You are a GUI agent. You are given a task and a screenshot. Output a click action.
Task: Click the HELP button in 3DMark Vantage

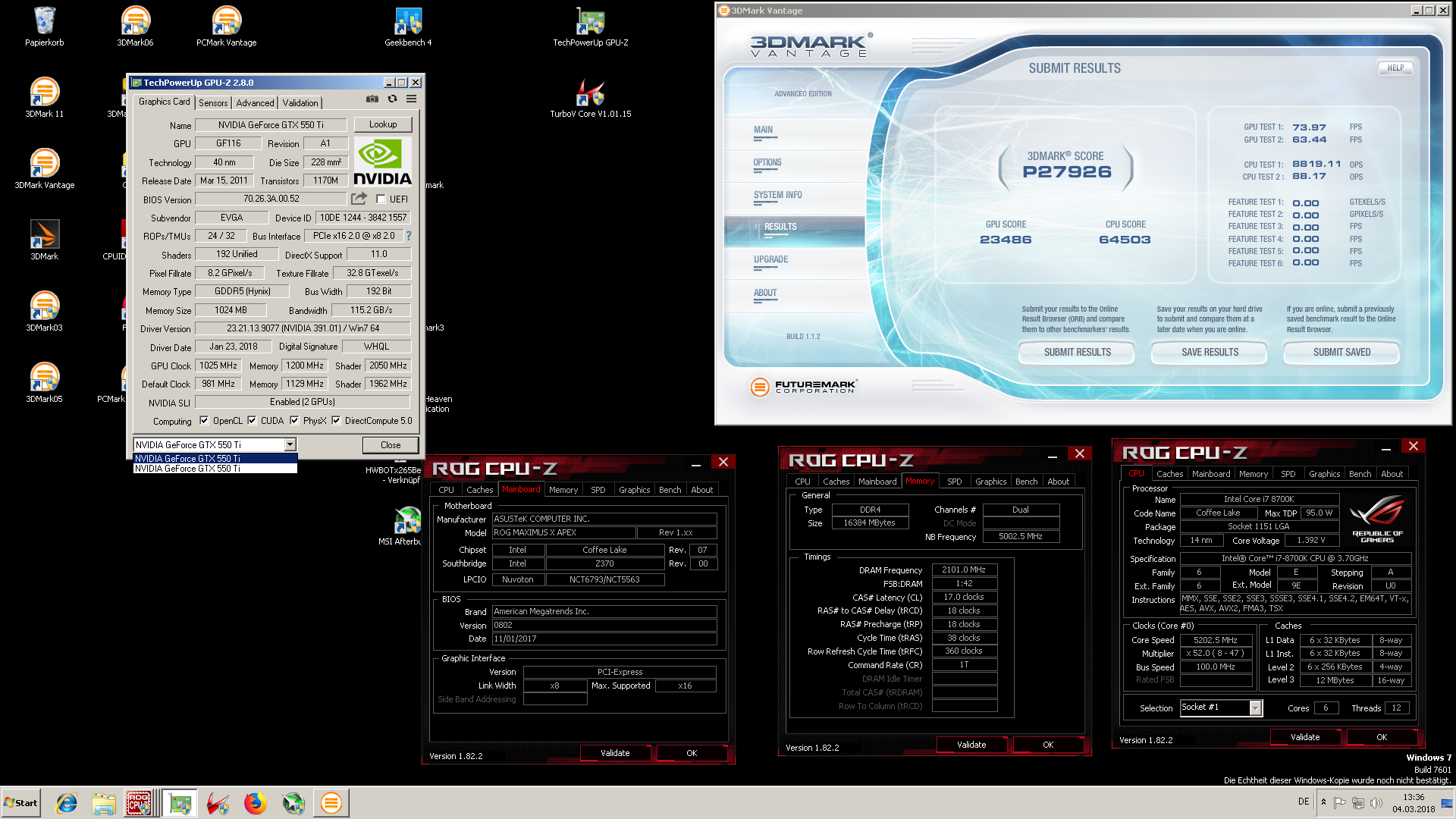point(1395,67)
